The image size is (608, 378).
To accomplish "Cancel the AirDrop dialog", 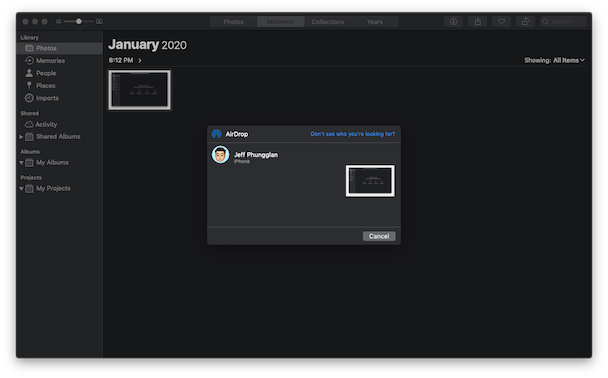I will 379,236.
